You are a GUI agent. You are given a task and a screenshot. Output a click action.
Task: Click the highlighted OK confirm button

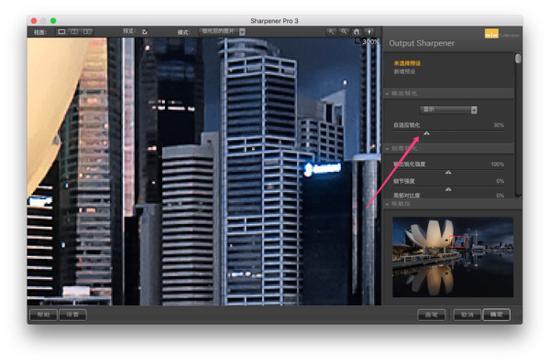click(496, 315)
